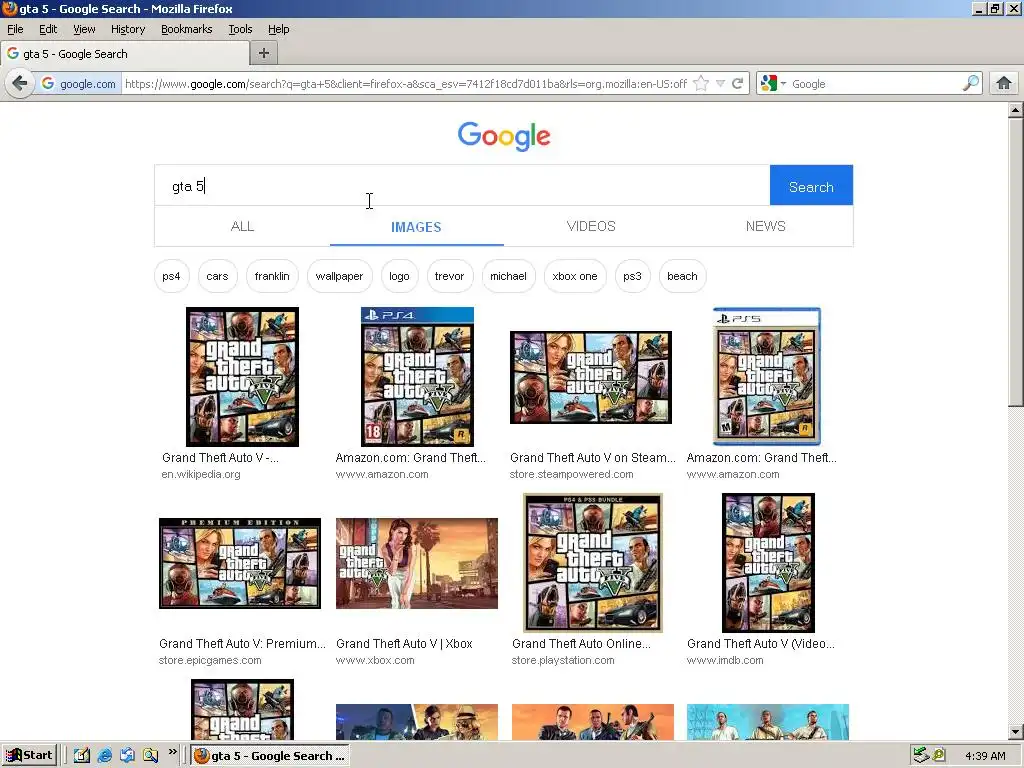1024x768 pixels.
Task: Open the PS4 & PS5 Bundle thumbnail
Action: 593,563
